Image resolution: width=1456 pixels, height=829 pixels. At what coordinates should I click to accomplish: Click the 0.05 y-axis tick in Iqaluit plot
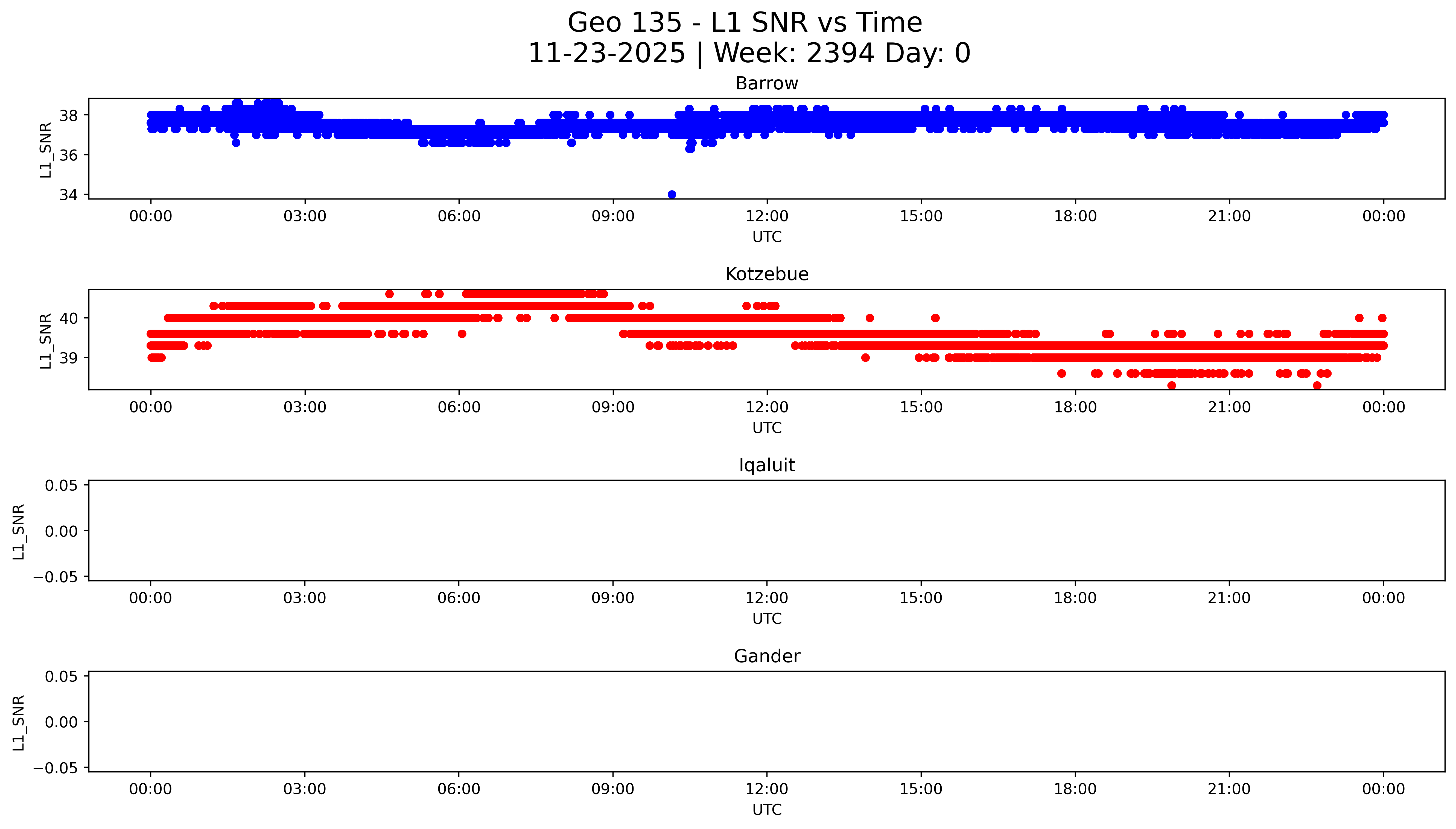(61, 486)
